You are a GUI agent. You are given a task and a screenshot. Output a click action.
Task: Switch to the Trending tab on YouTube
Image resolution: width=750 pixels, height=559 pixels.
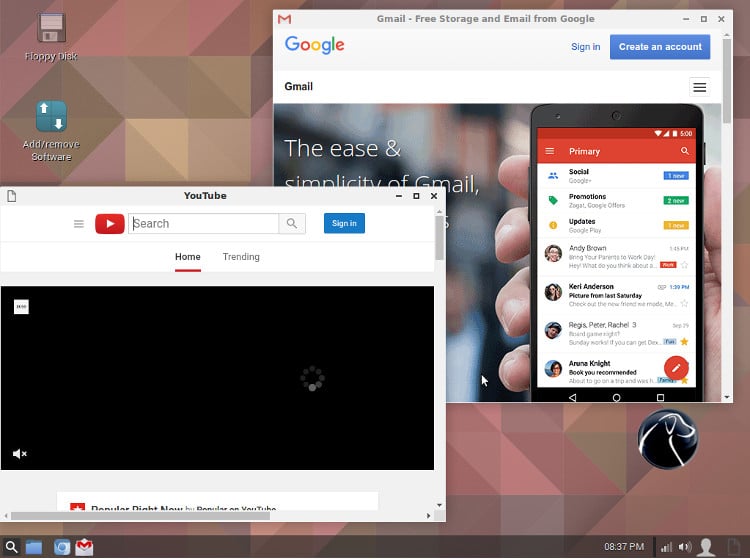pyautogui.click(x=241, y=257)
